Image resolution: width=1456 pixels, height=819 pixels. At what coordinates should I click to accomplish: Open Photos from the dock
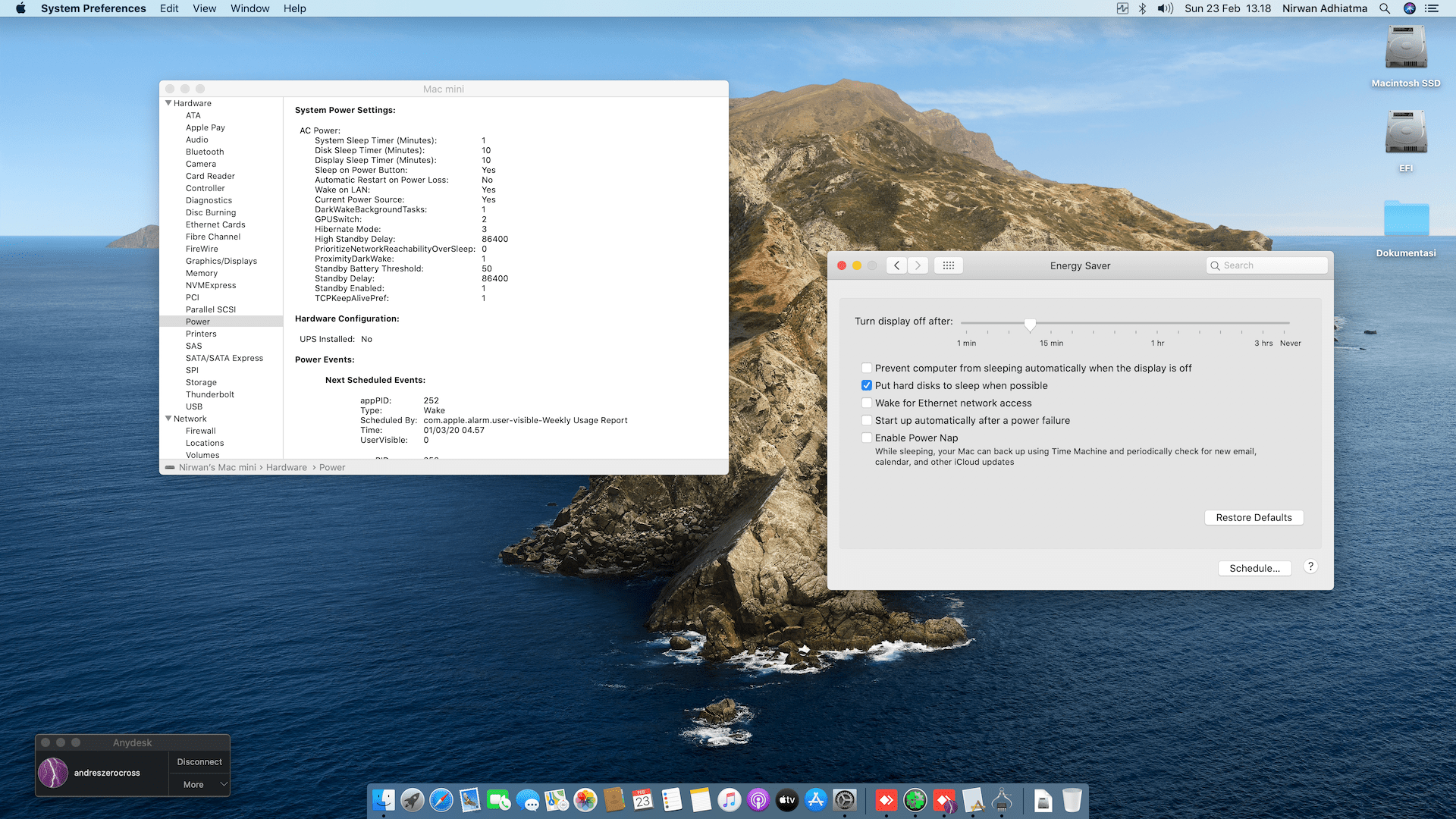(x=585, y=800)
